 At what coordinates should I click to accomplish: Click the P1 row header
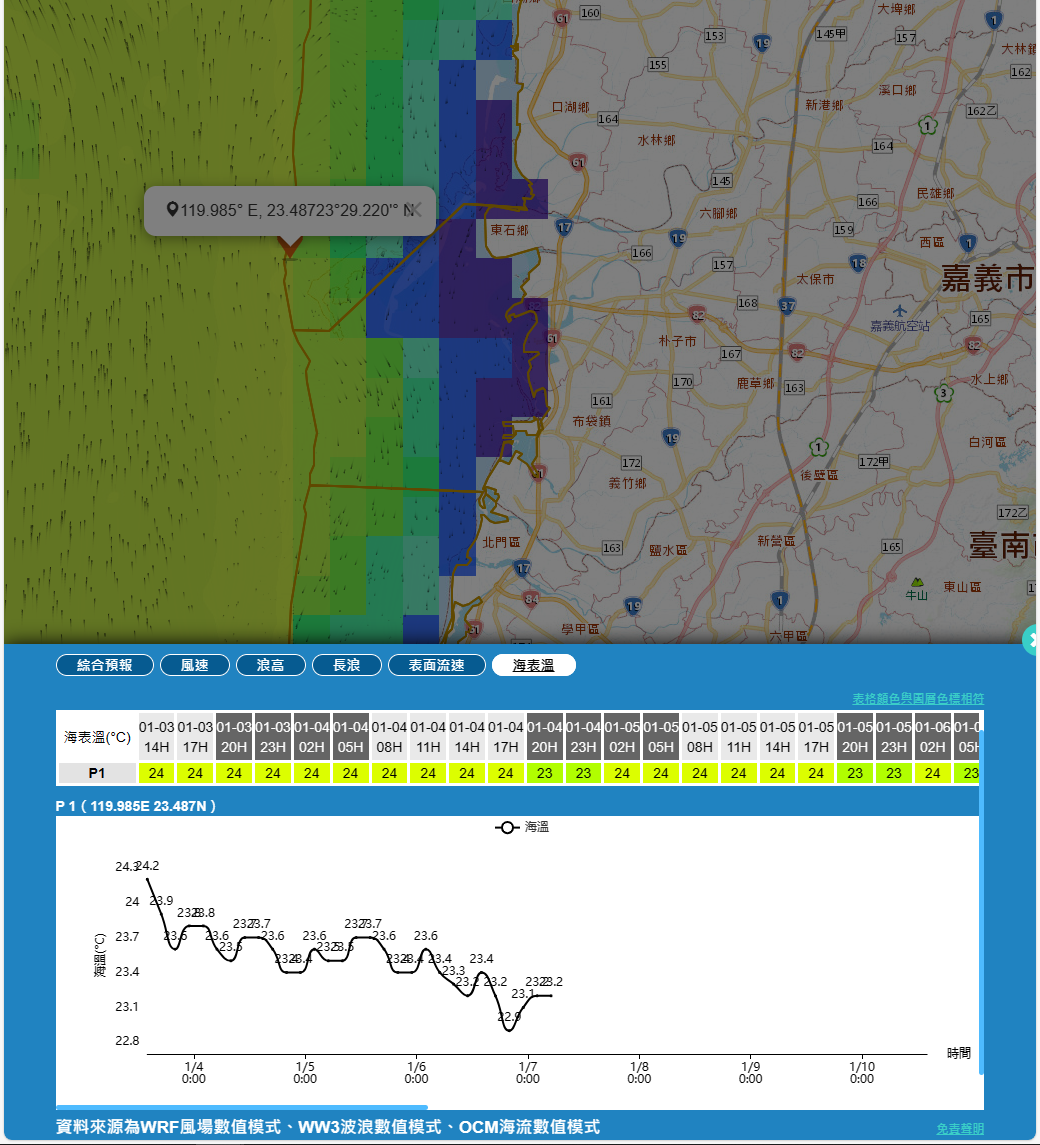tap(97, 773)
